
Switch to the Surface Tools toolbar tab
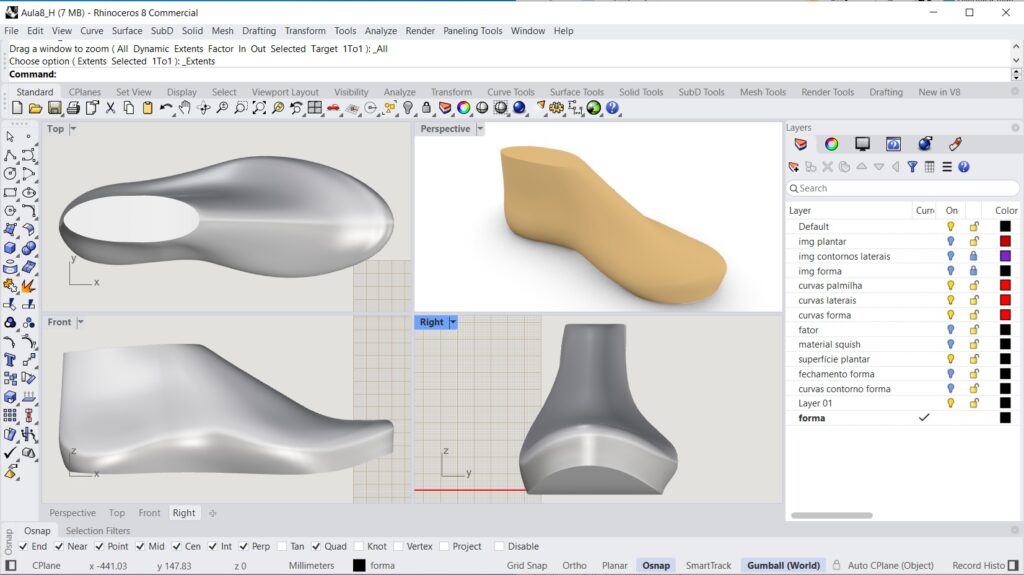click(x=577, y=92)
